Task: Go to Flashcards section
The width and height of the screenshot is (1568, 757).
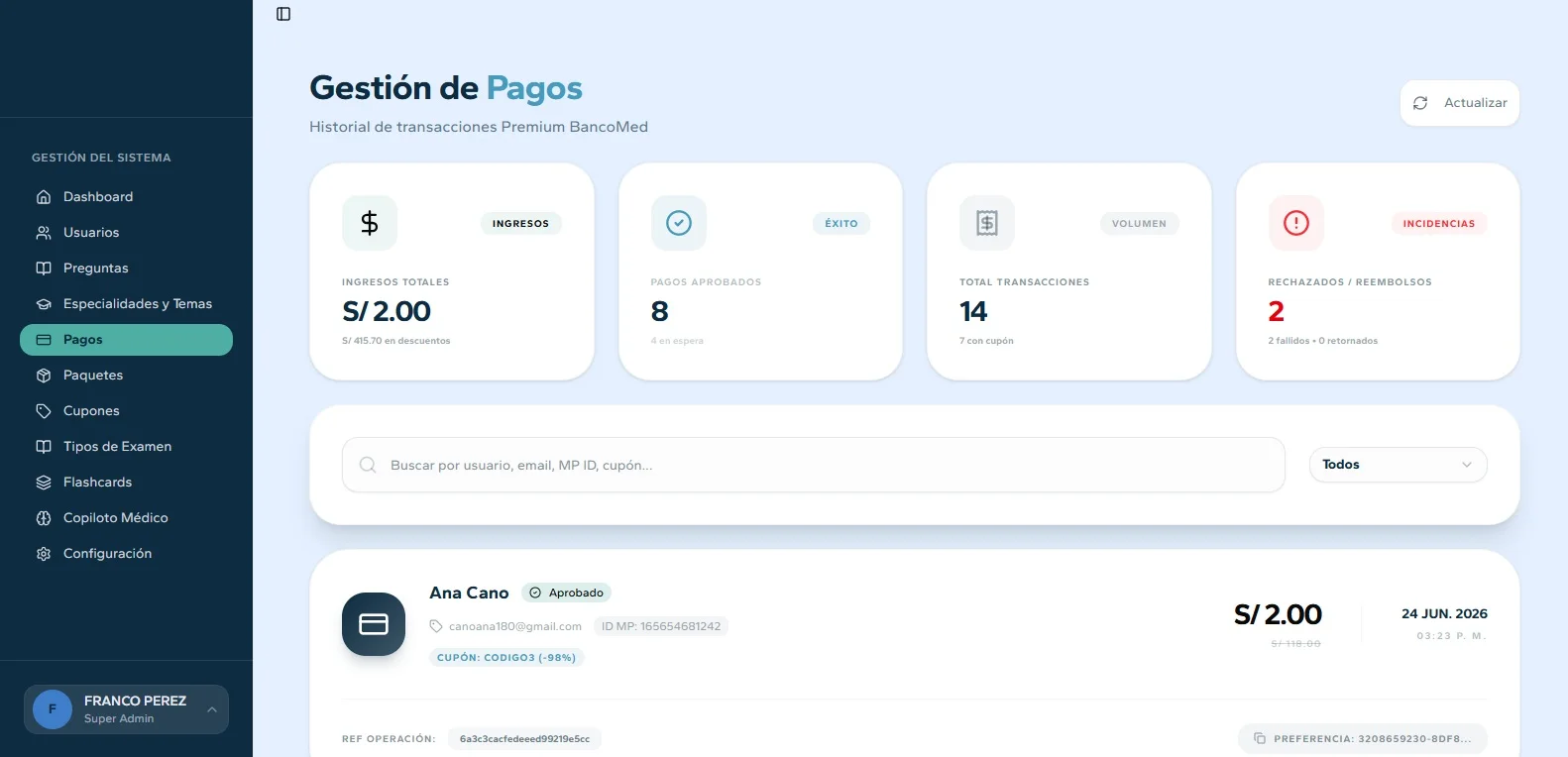Action: point(126,483)
